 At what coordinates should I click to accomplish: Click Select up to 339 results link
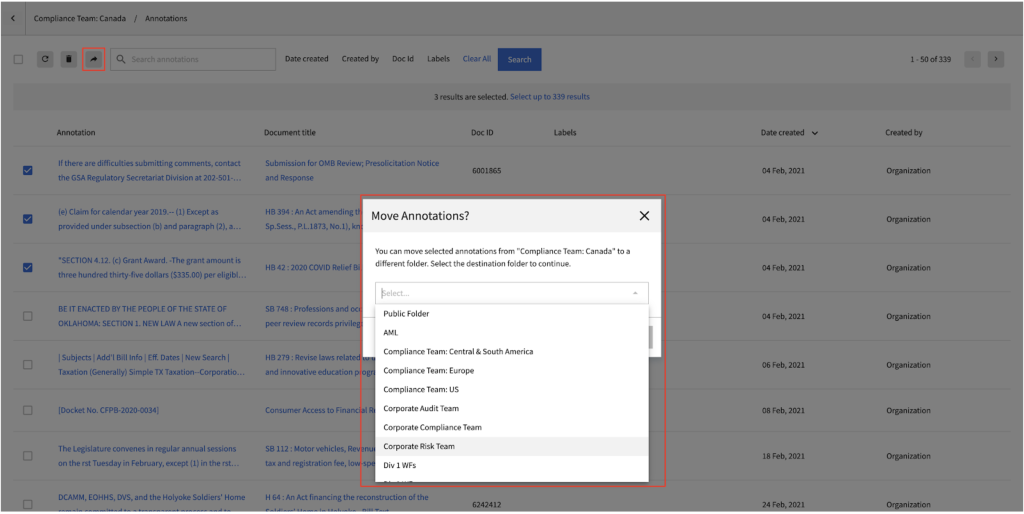tap(550, 97)
